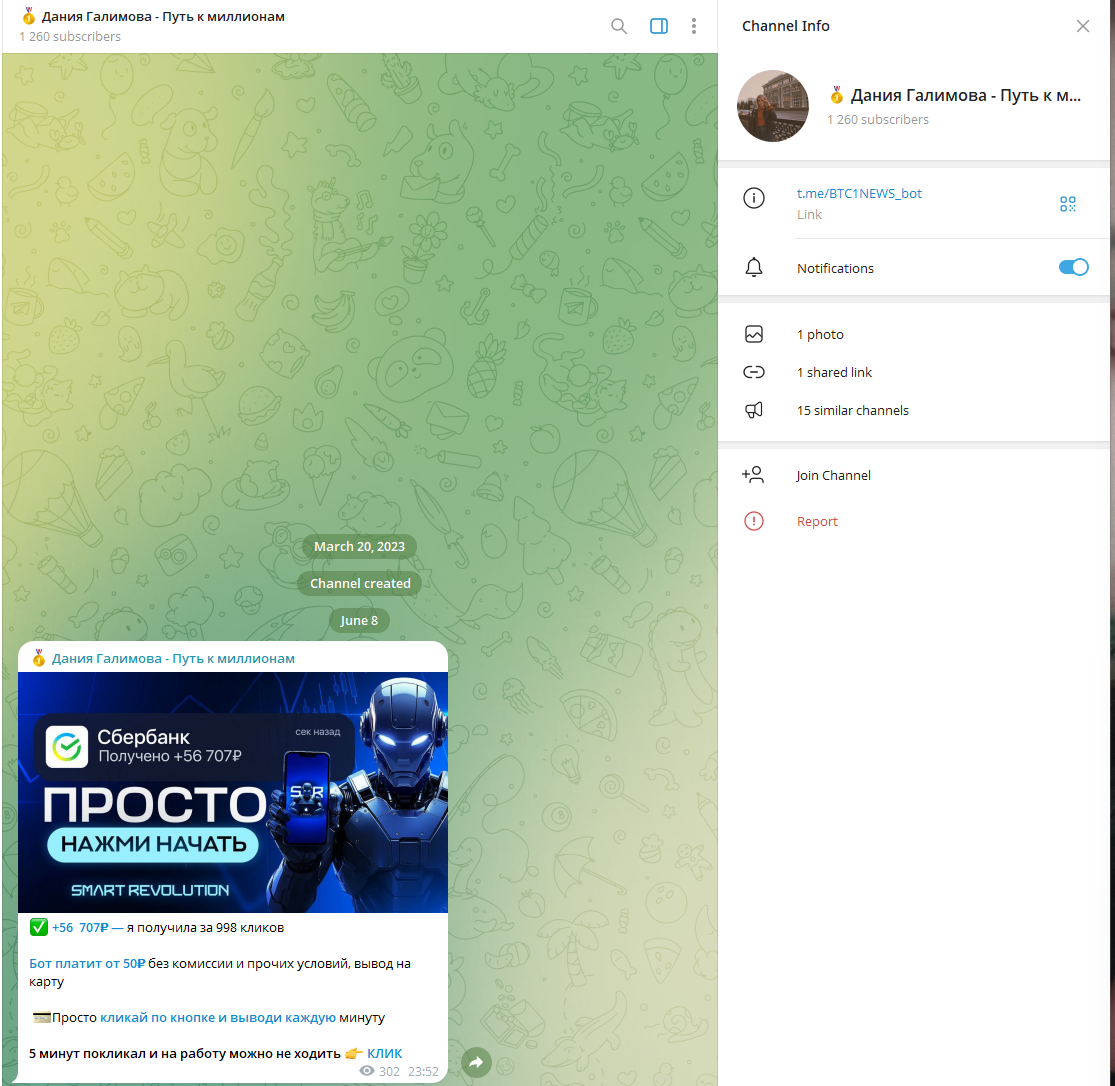The width and height of the screenshot is (1115, 1086).
Task: Toggle the side panel icon
Action: point(658,26)
